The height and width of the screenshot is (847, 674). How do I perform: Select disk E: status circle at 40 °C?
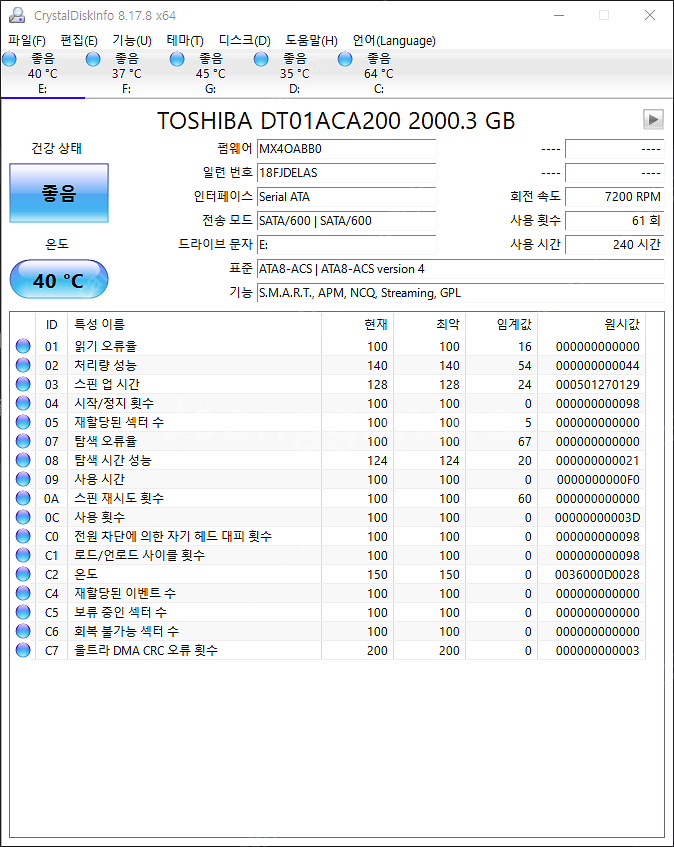point(9,59)
